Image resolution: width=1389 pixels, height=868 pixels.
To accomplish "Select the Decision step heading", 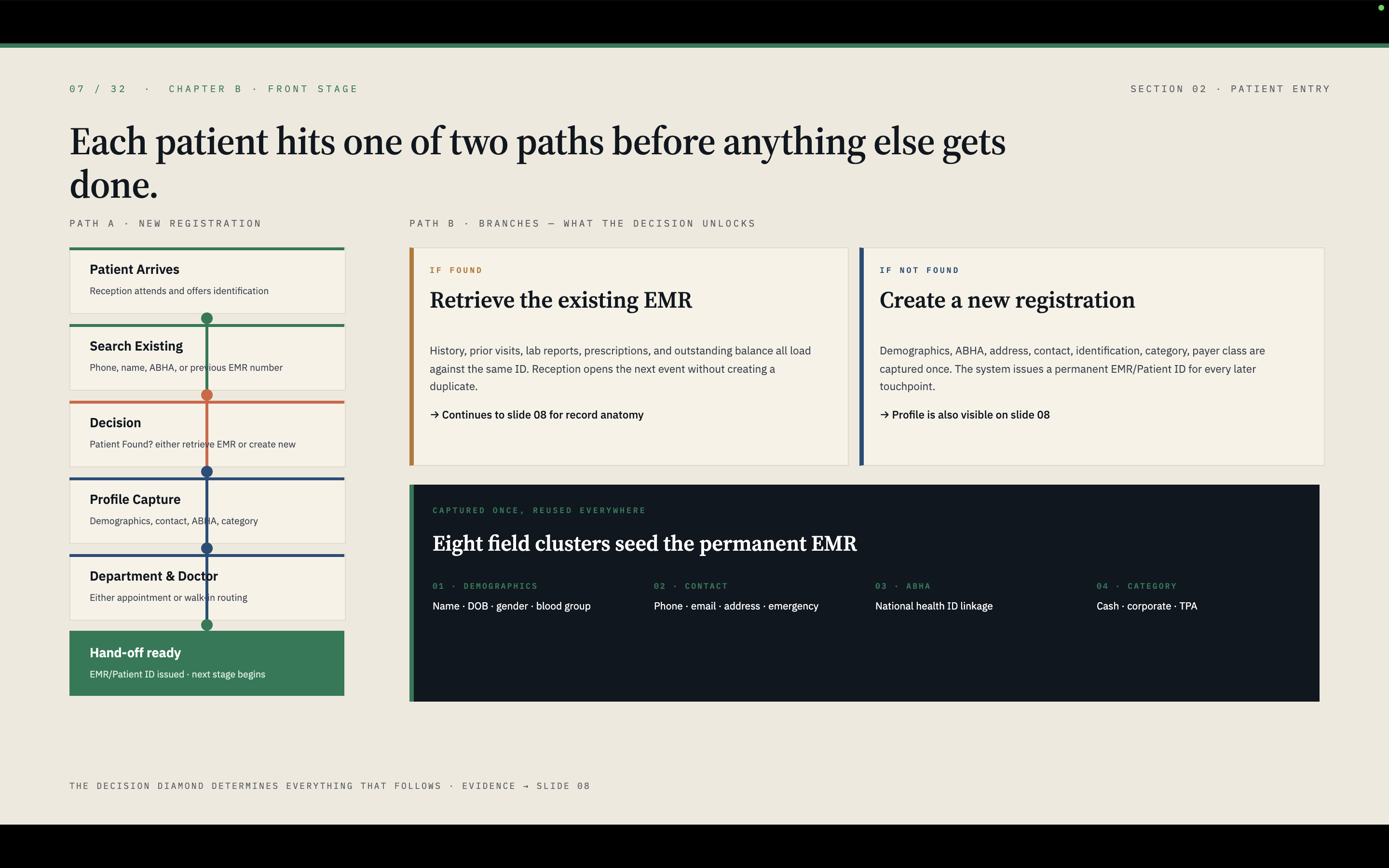I will [115, 422].
